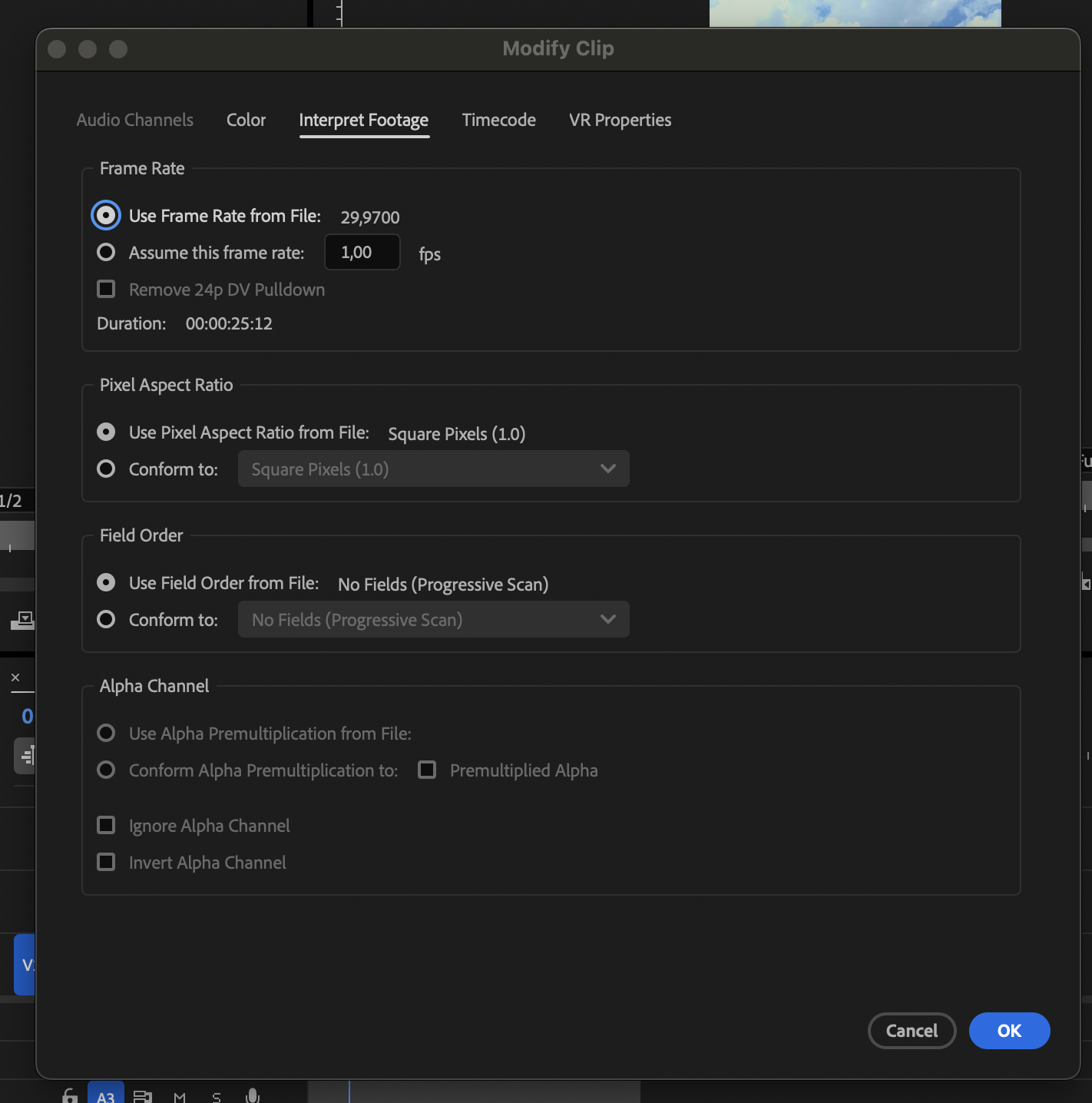The width and height of the screenshot is (1092, 1103).
Task: Click the audio levels icon on the left panel
Action: tap(25, 755)
